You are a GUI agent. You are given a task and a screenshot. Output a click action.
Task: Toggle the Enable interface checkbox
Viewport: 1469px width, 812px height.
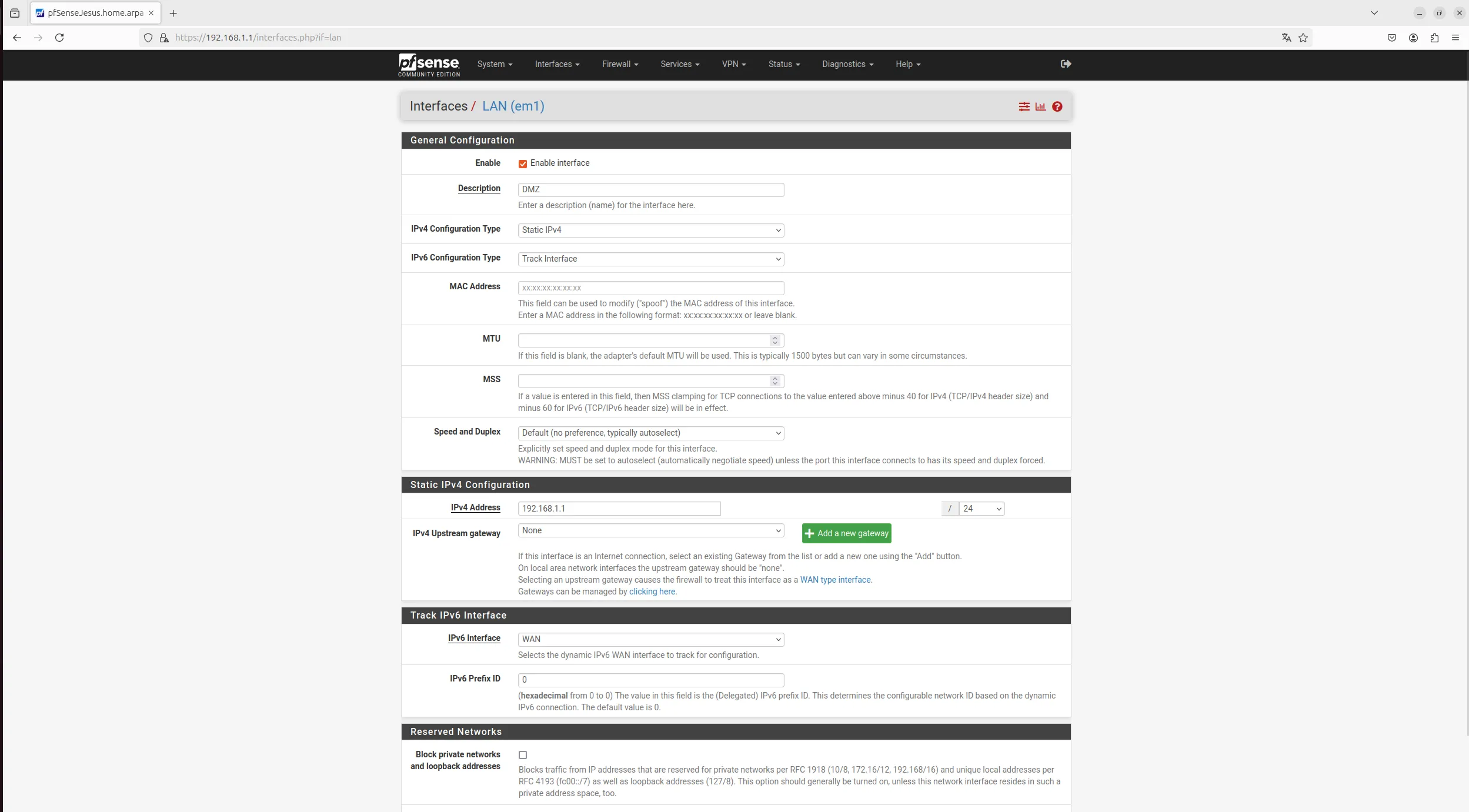click(x=523, y=164)
